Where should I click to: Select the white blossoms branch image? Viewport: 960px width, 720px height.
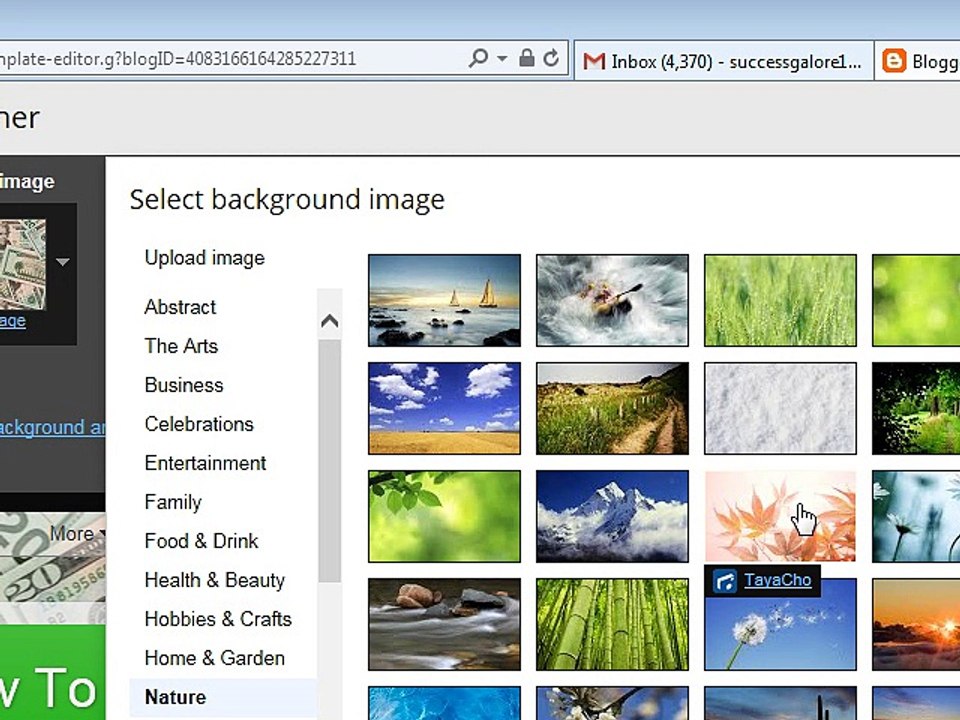click(x=612, y=703)
